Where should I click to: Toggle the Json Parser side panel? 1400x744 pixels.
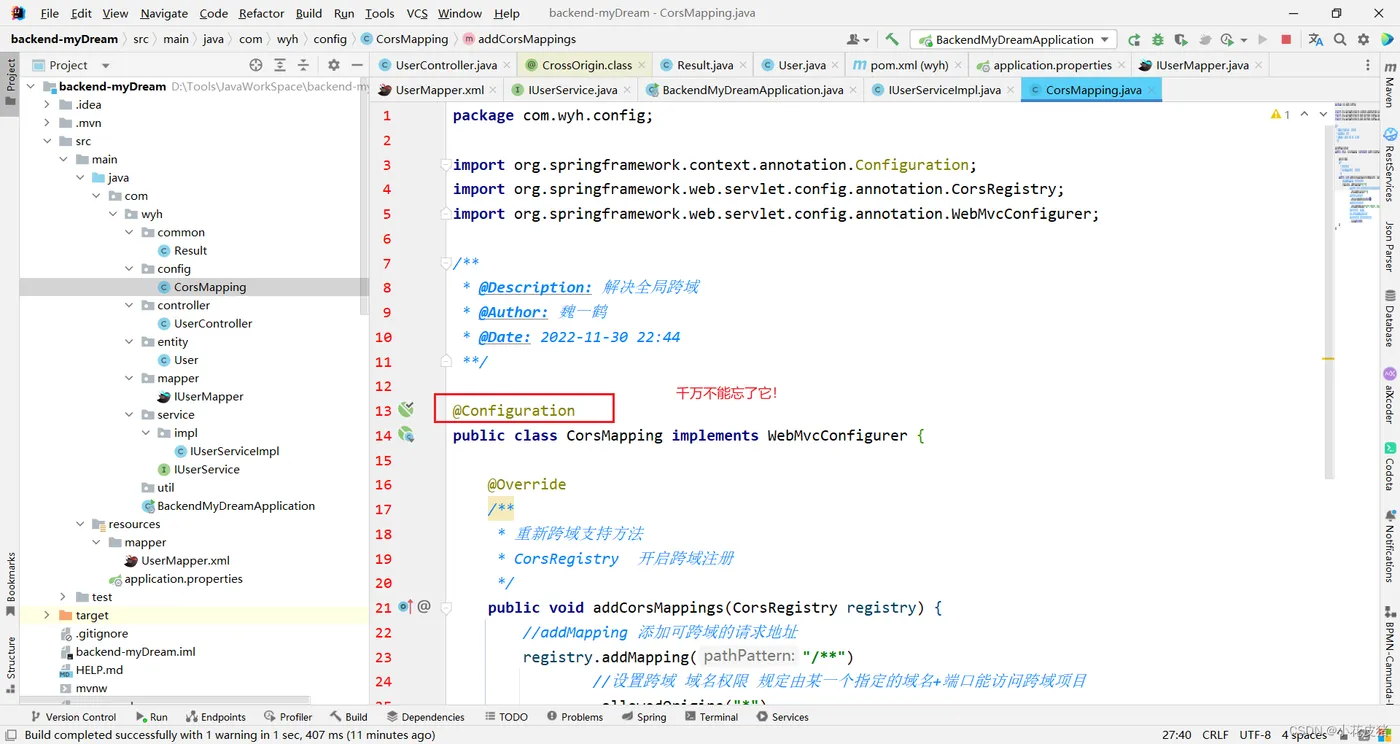[1390, 247]
